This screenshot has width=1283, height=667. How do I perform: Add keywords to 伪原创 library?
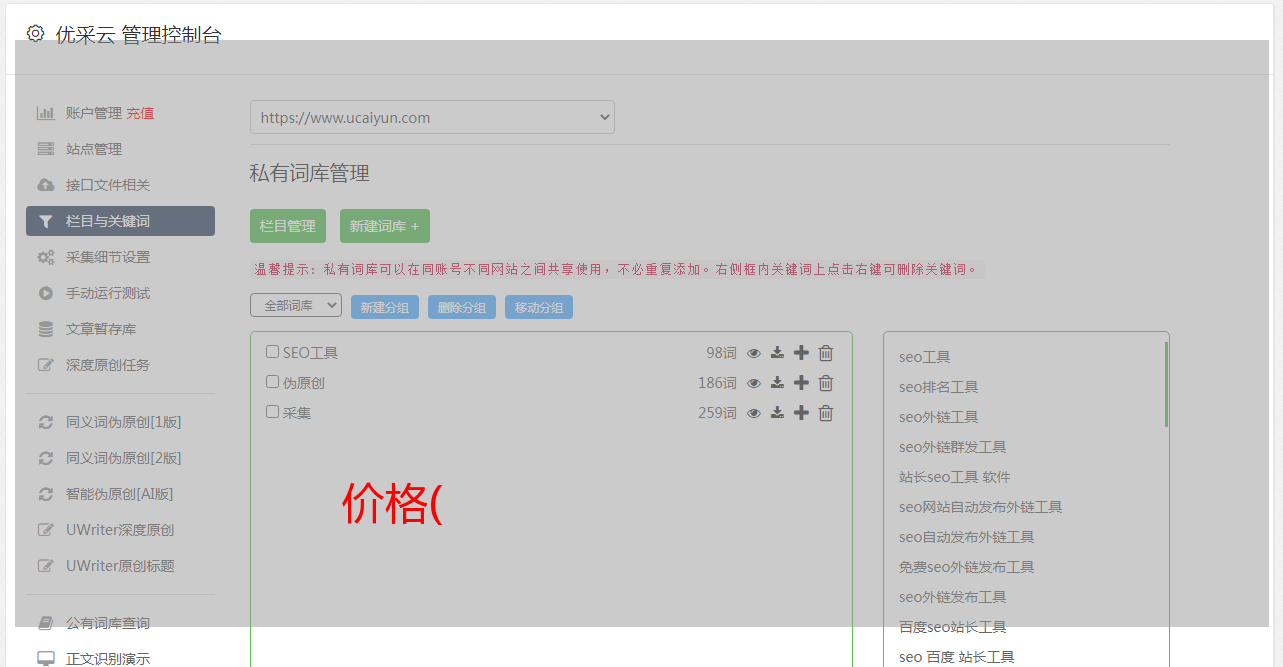[x=801, y=383]
